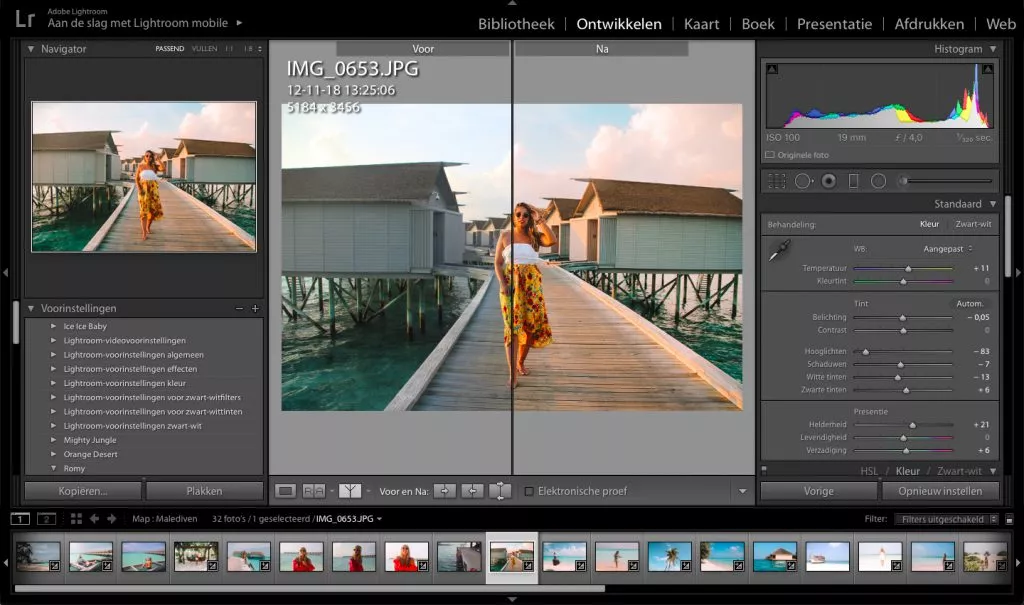Hide the right panel group arrow
The image size is (1024, 605).
click(1017, 272)
